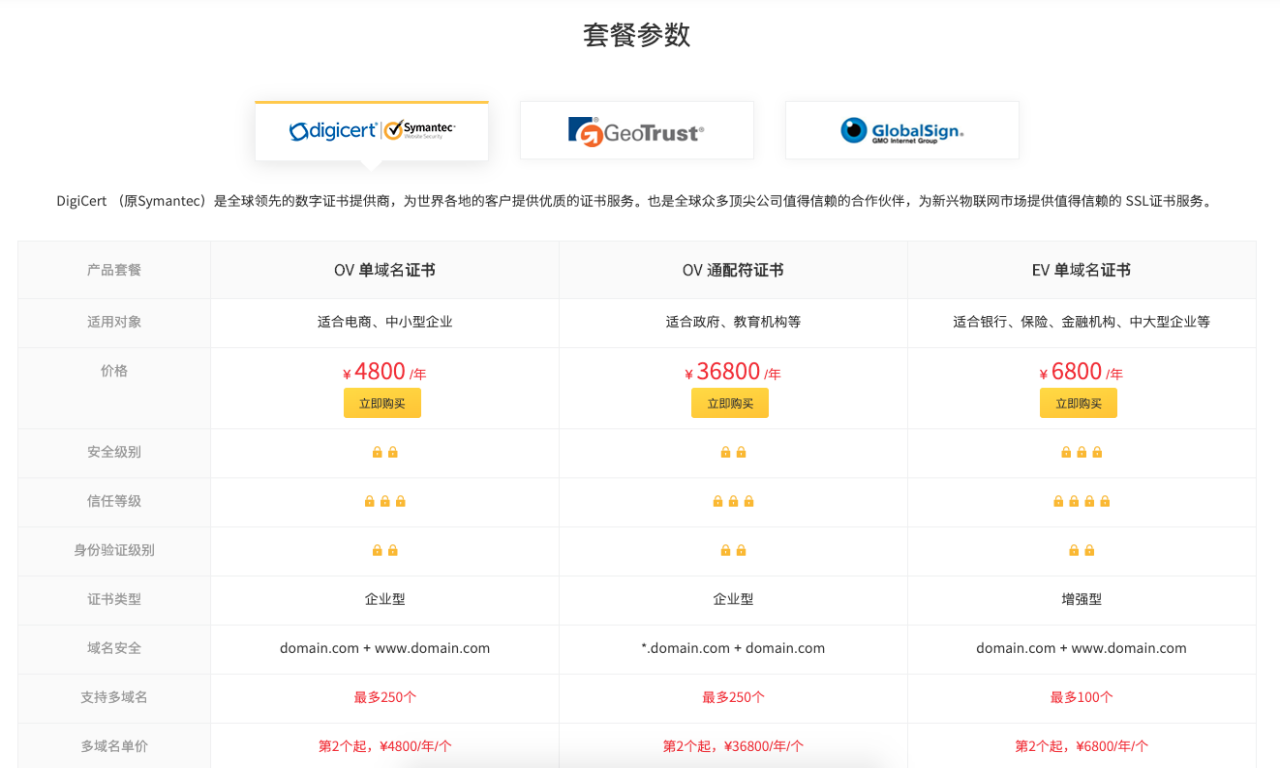Click the DigiCert logo image

click(332, 131)
